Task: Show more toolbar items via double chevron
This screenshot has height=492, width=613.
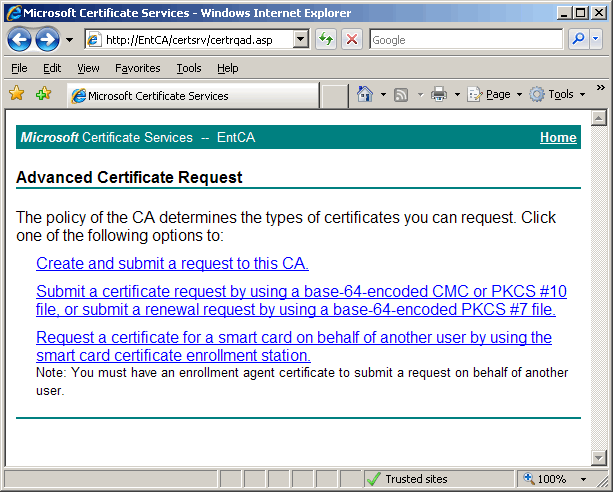Action: 600,88
